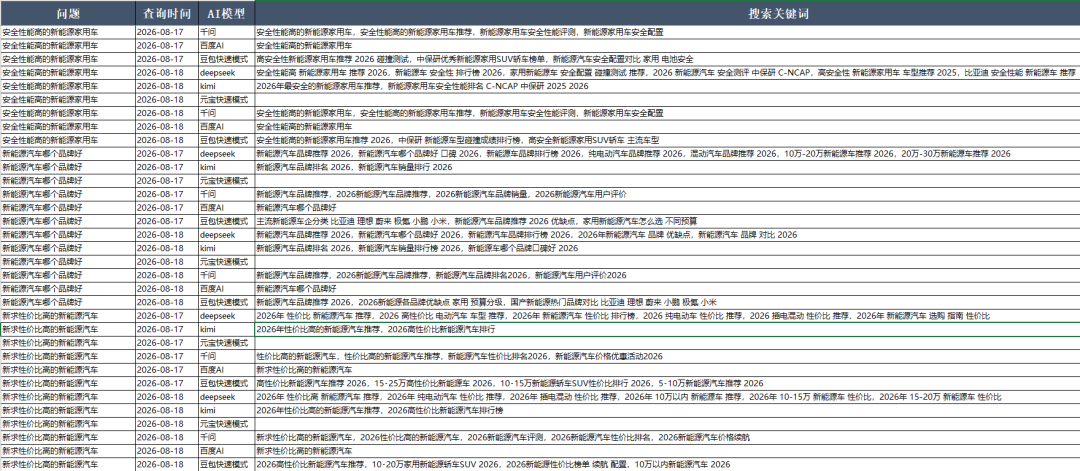Viewport: 1080px width, 471px height.
Task: Click 2026-08-18 date in 安全性能高的新能源家用车 kimi row
Action: tap(167, 86)
